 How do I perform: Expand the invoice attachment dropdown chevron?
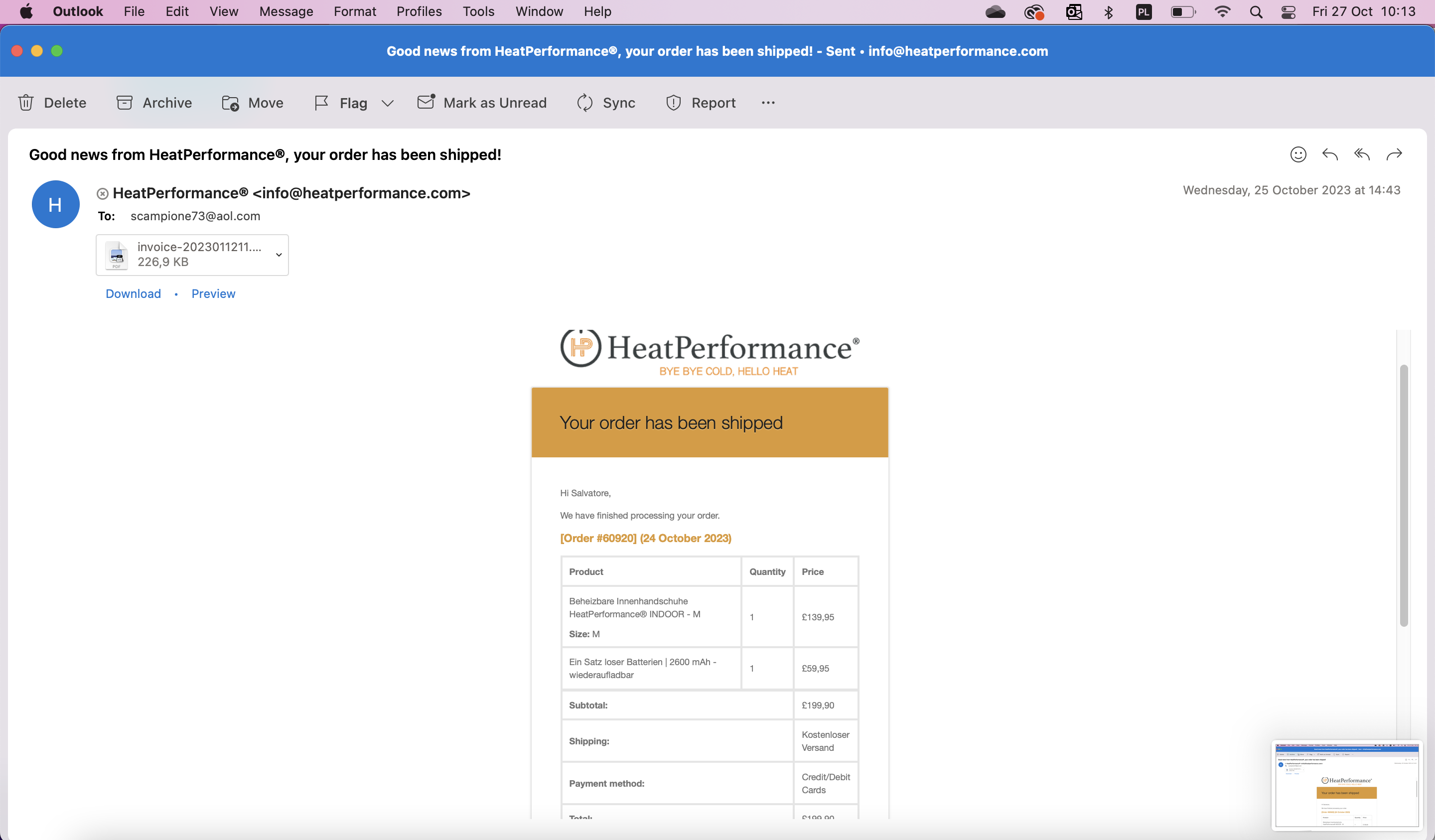click(x=279, y=255)
